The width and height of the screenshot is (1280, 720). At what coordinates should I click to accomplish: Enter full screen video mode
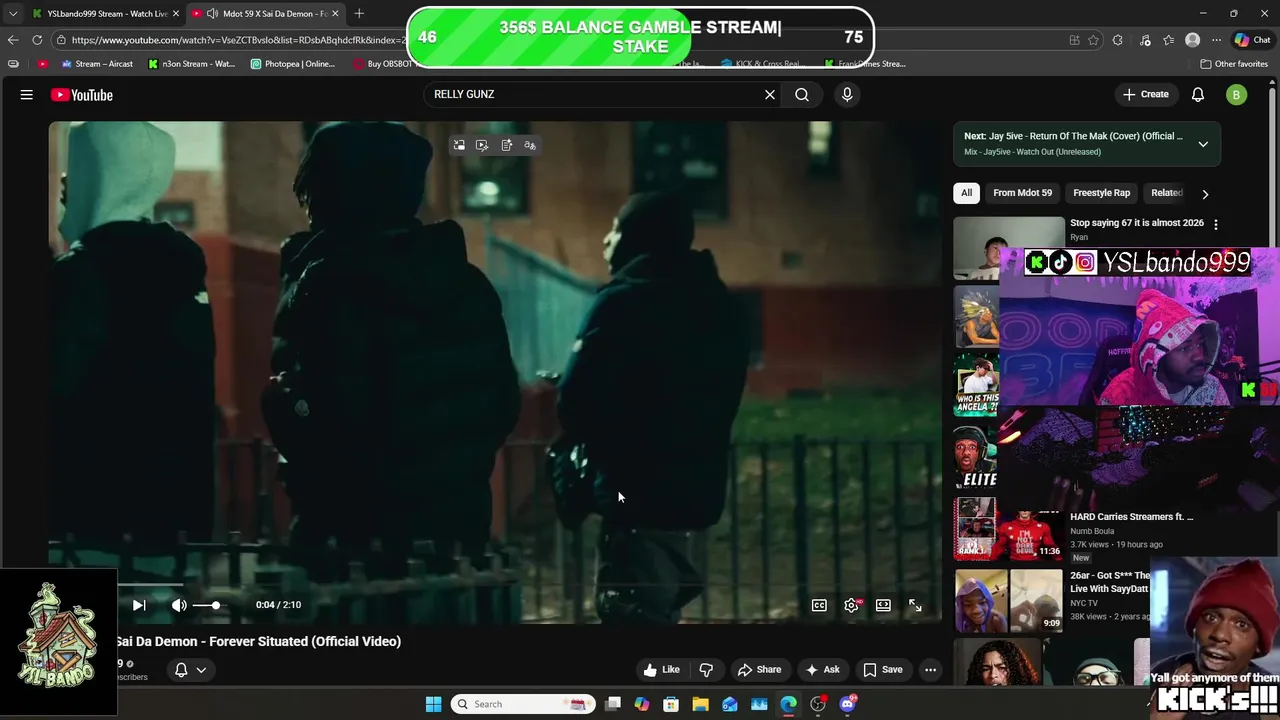915,605
